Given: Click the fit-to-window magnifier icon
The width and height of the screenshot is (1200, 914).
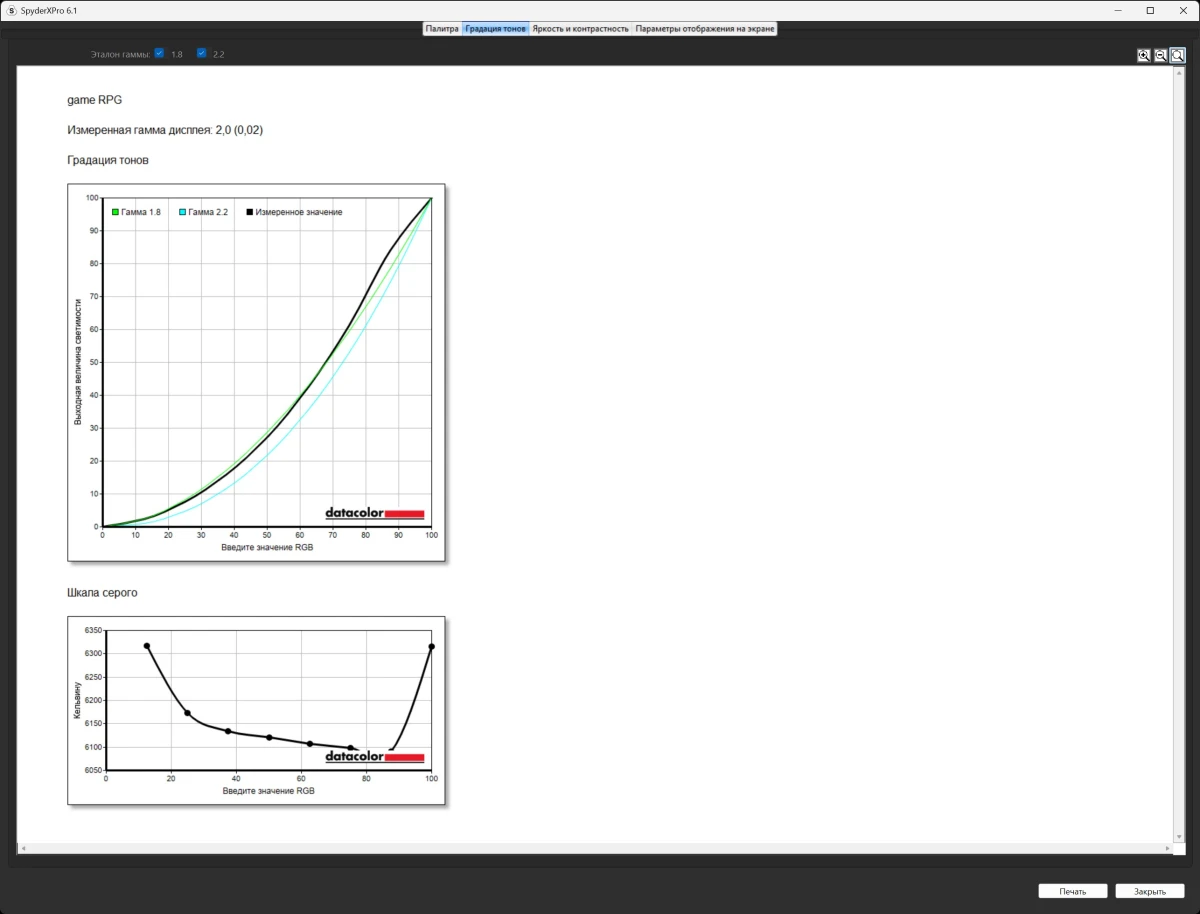Looking at the screenshot, I should [x=1178, y=56].
